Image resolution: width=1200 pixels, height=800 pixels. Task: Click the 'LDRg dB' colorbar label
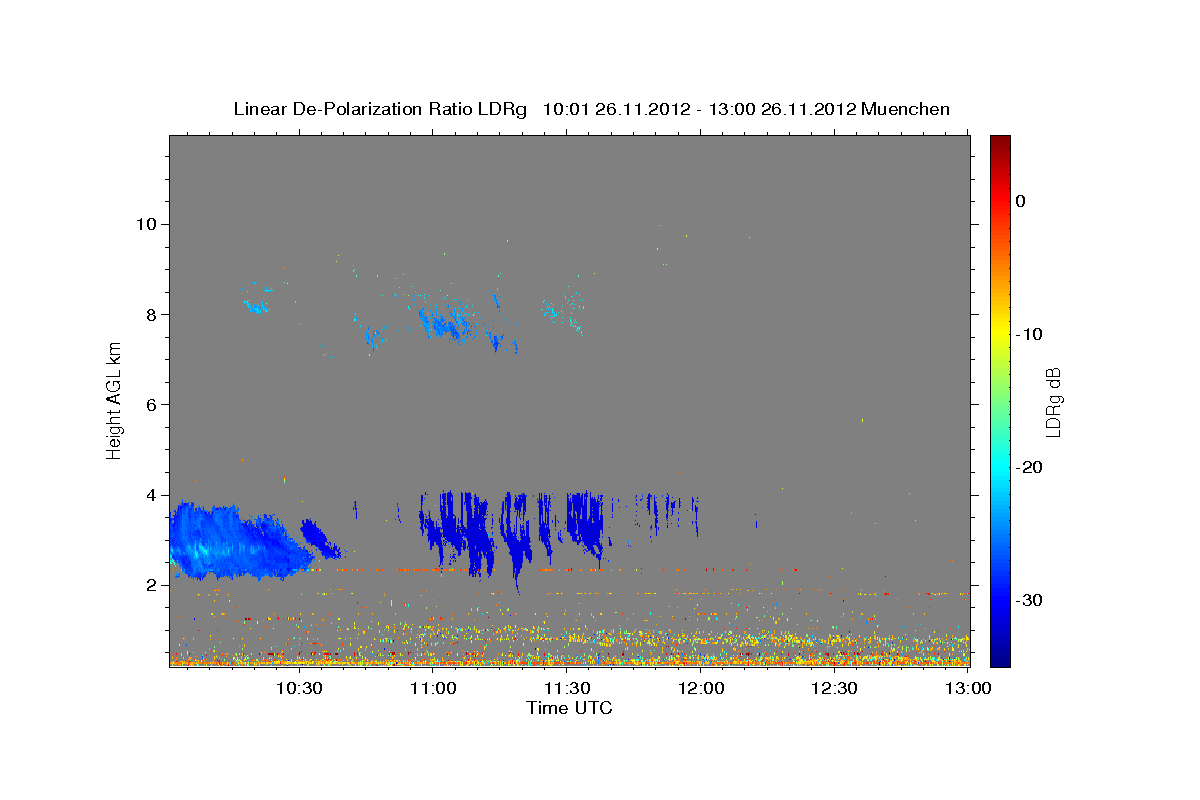(1053, 402)
